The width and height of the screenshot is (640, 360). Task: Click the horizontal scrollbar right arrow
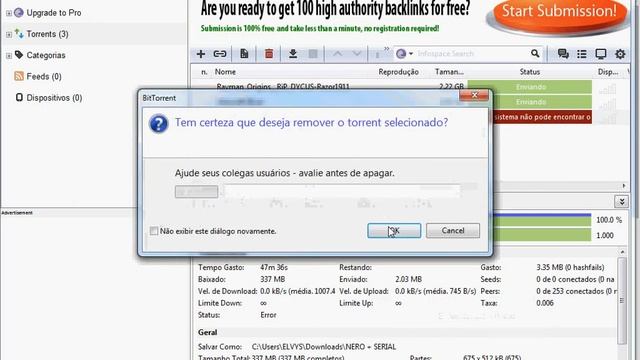click(x=624, y=186)
